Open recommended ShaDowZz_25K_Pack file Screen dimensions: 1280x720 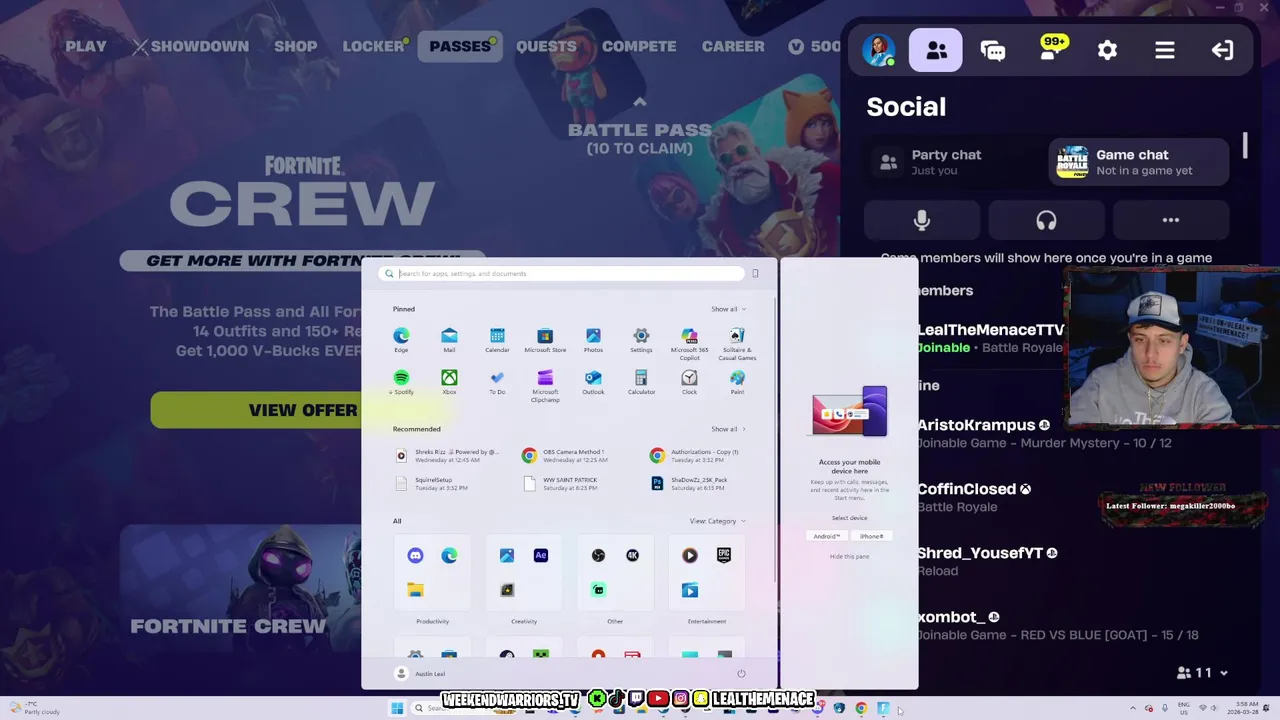[x=690, y=483]
